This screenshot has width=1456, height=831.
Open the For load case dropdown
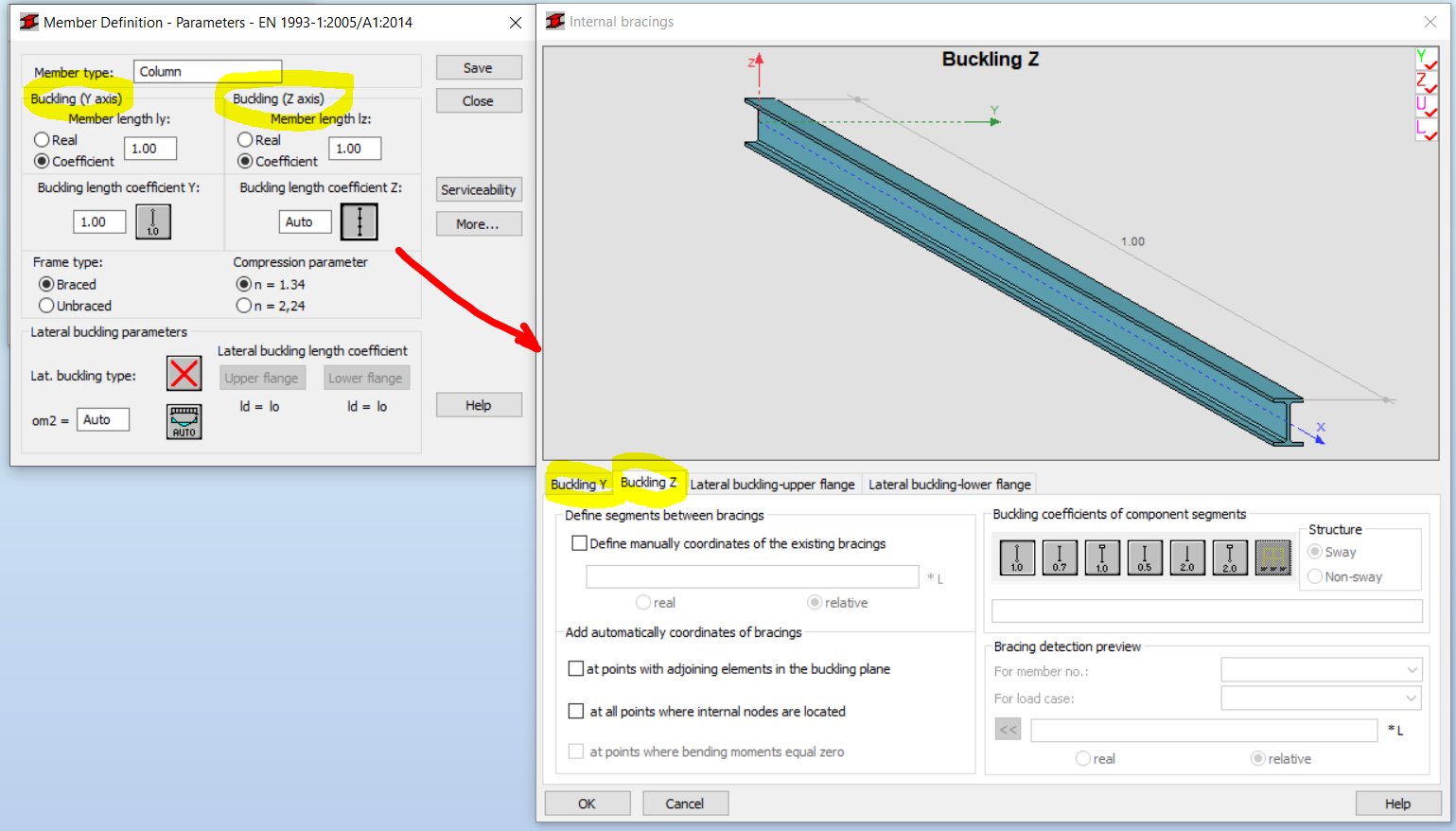coord(1321,698)
